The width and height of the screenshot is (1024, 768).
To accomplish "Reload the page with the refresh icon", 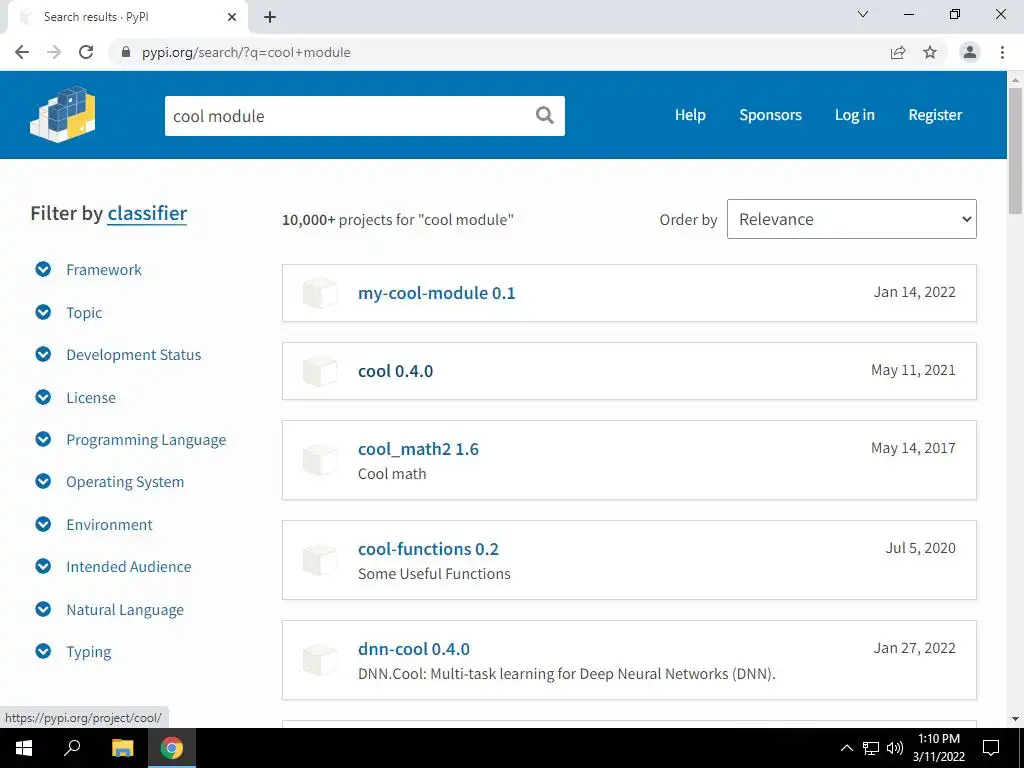I will pyautogui.click(x=86, y=52).
